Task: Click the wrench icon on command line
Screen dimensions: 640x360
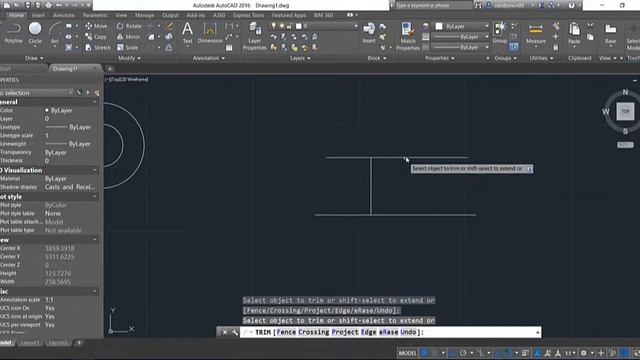Action: 235,332
